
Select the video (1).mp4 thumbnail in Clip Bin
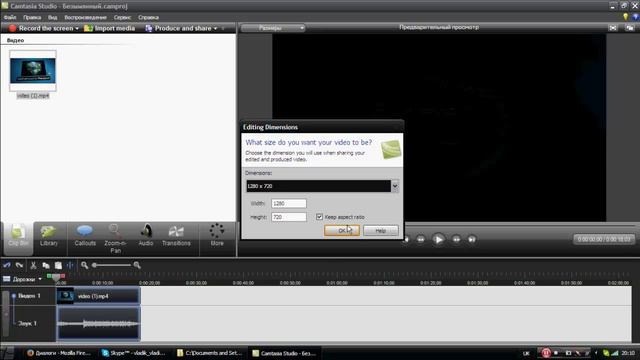coord(33,71)
